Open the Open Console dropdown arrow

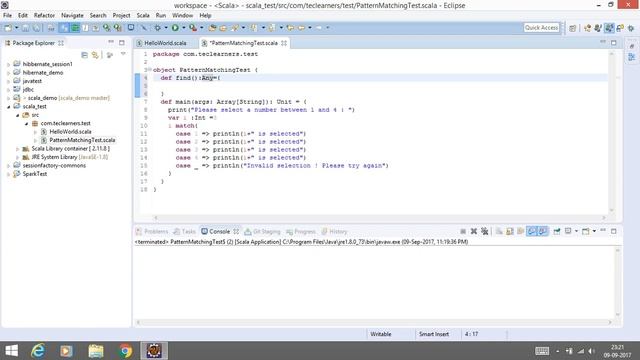(594, 231)
